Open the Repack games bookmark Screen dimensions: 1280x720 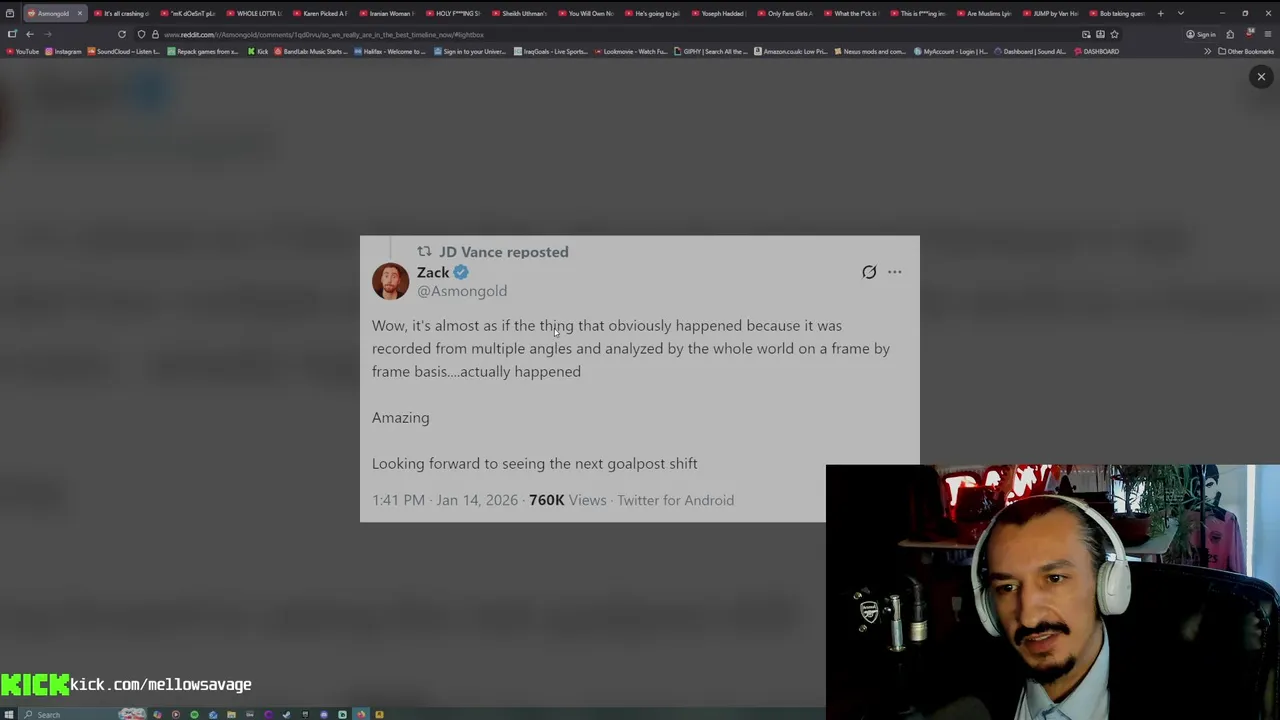(x=203, y=51)
